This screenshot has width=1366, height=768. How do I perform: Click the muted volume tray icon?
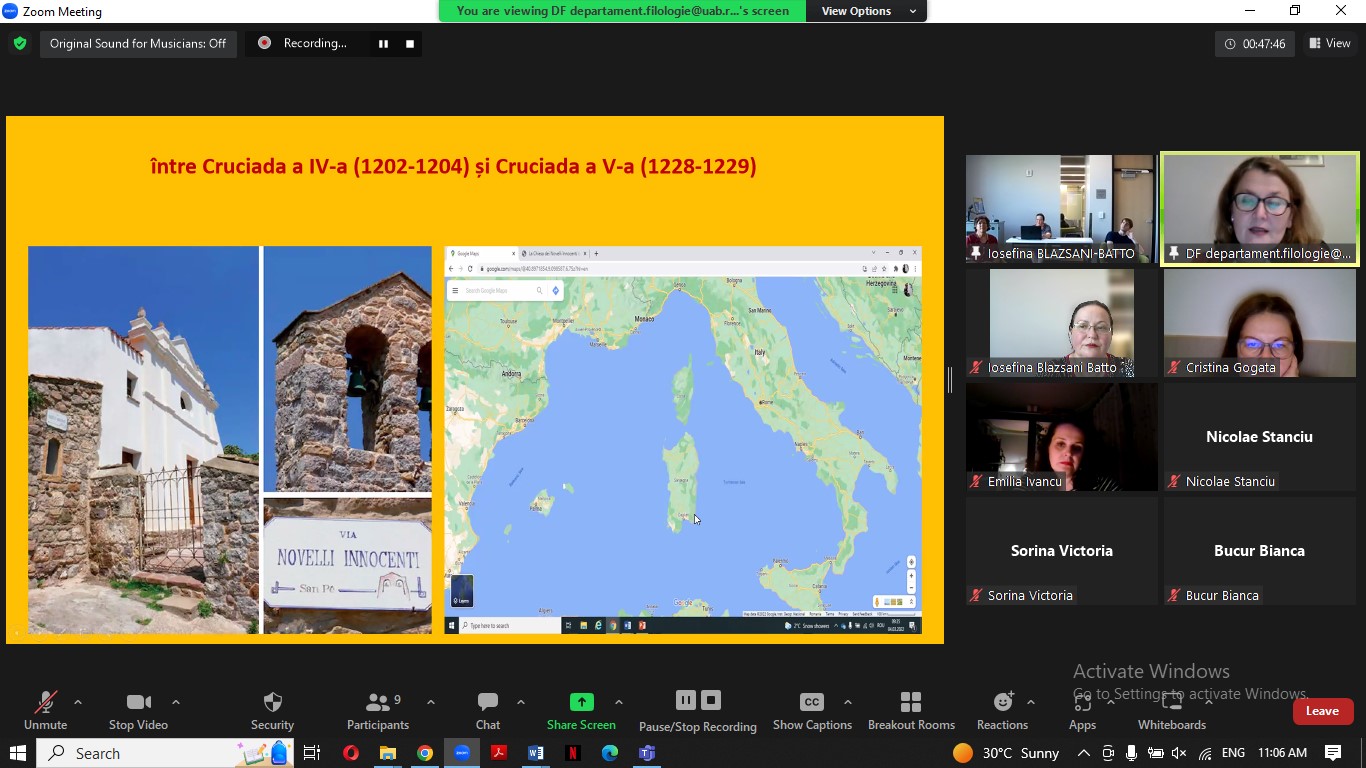pyautogui.click(x=1180, y=753)
